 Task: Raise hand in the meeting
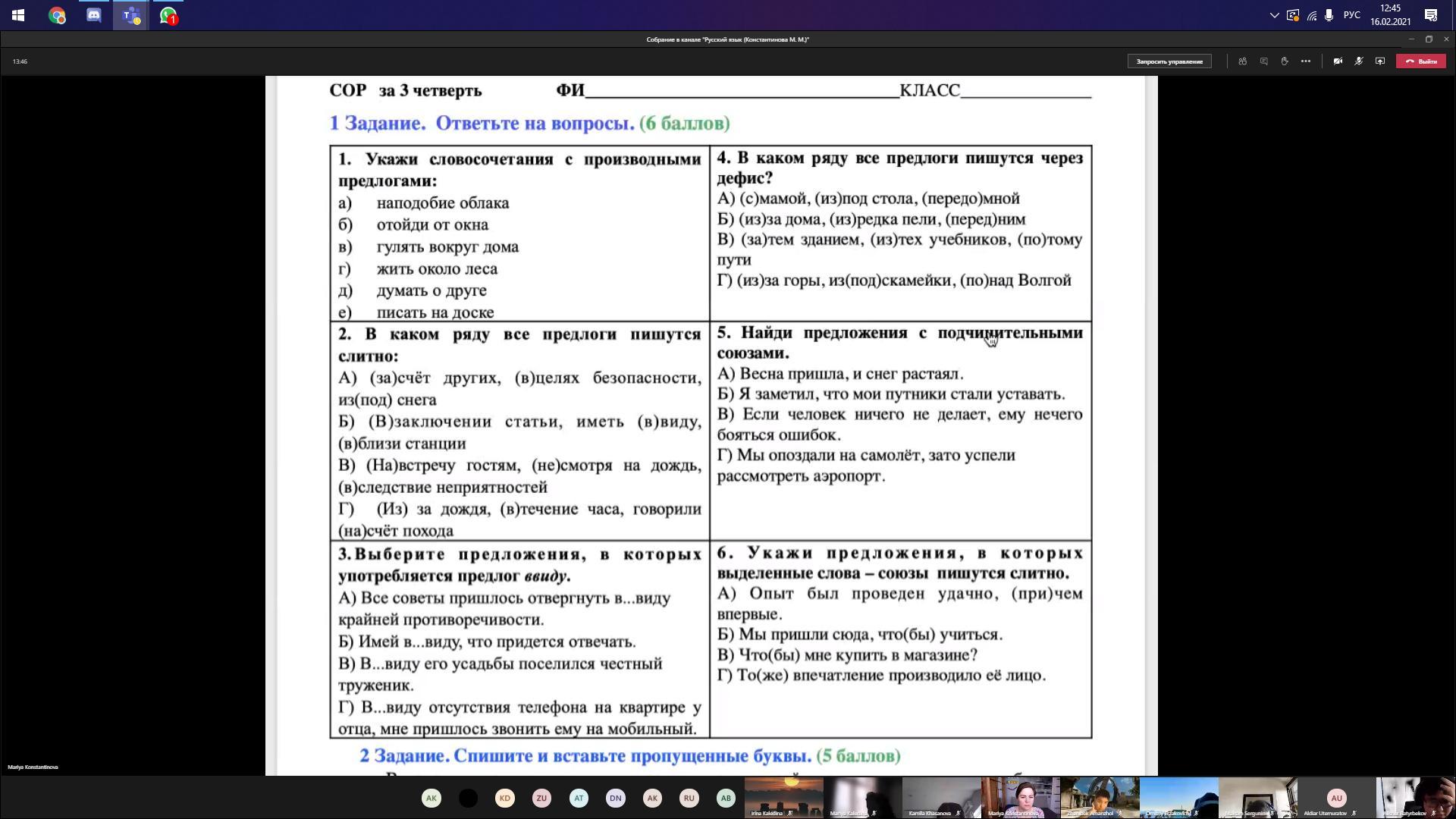[x=1285, y=61]
